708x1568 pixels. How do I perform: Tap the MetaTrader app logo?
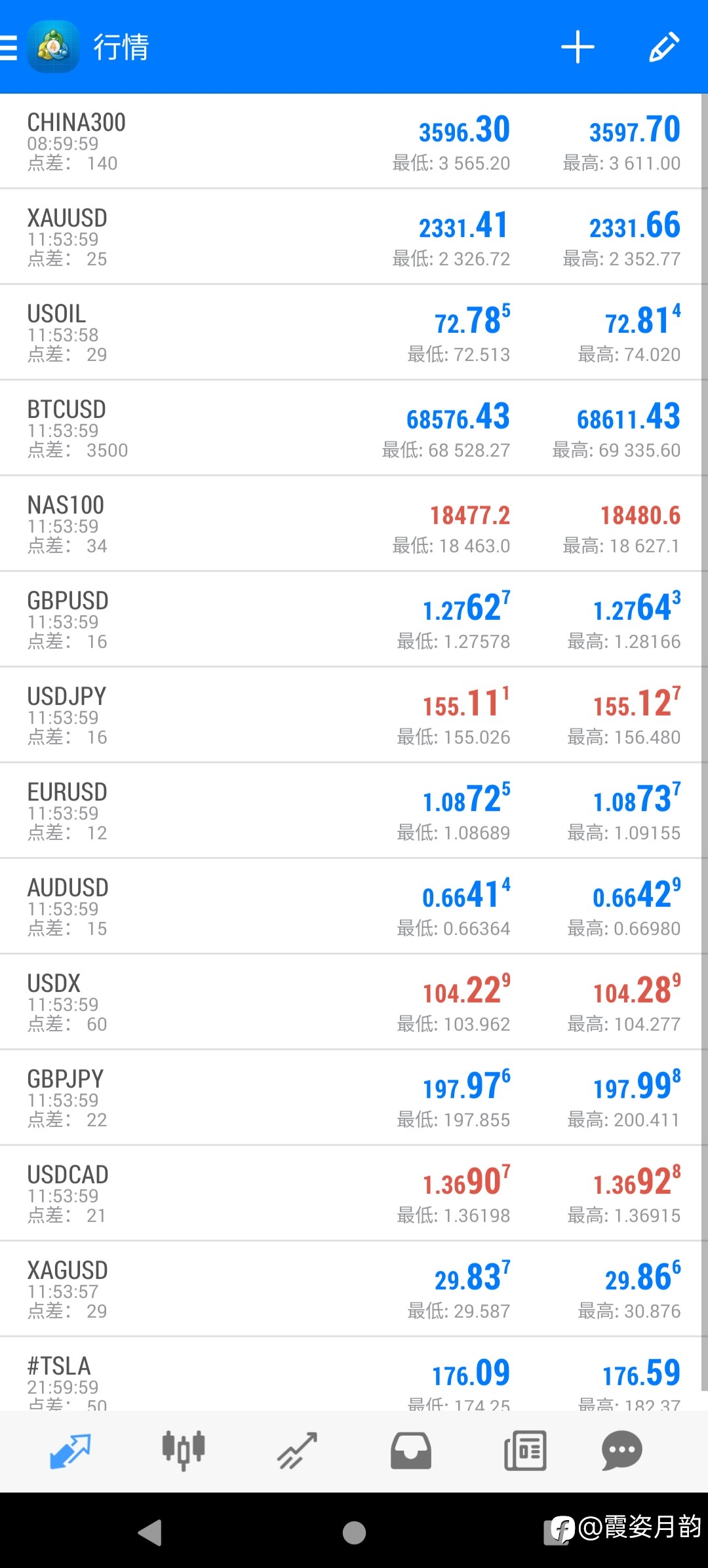53,47
